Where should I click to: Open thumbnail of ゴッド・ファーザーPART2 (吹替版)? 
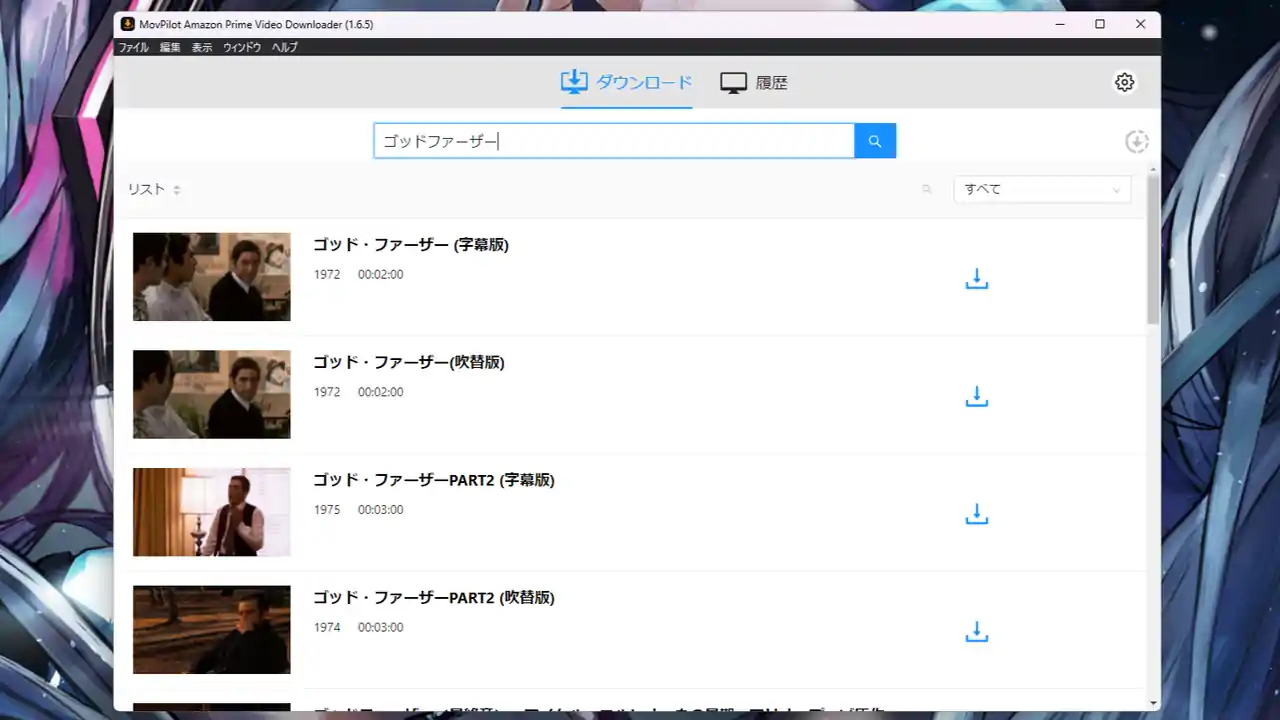(x=212, y=629)
